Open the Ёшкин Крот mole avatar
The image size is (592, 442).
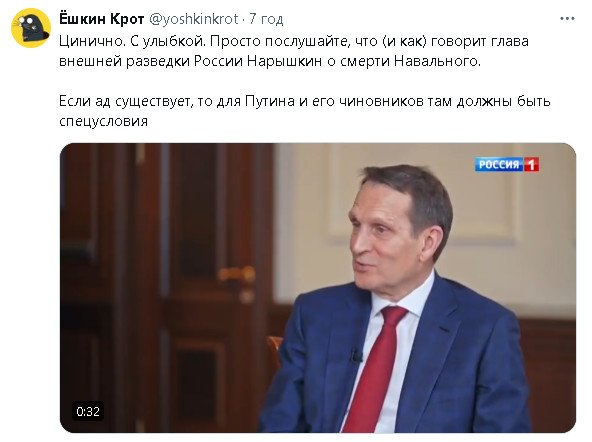coord(31,28)
